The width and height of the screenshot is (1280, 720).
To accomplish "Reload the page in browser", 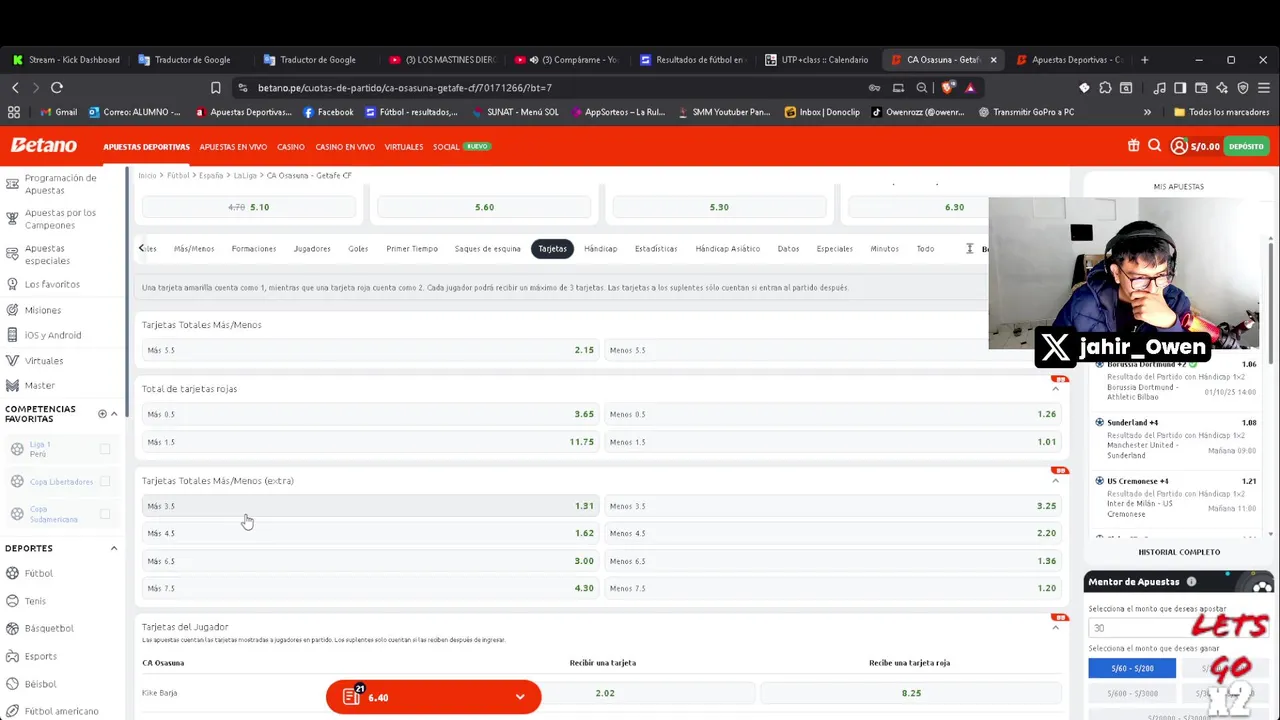I will [57, 88].
